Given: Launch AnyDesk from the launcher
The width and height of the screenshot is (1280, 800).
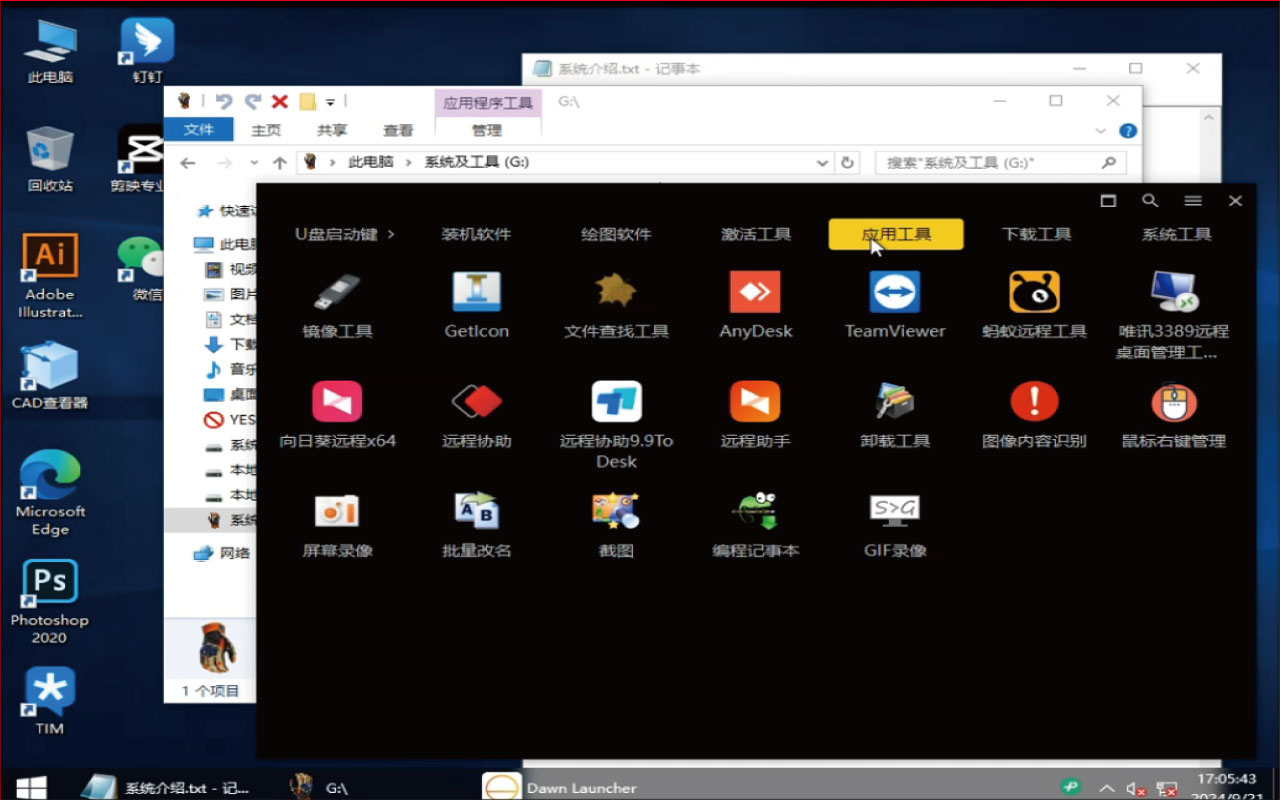Looking at the screenshot, I should click(x=756, y=305).
